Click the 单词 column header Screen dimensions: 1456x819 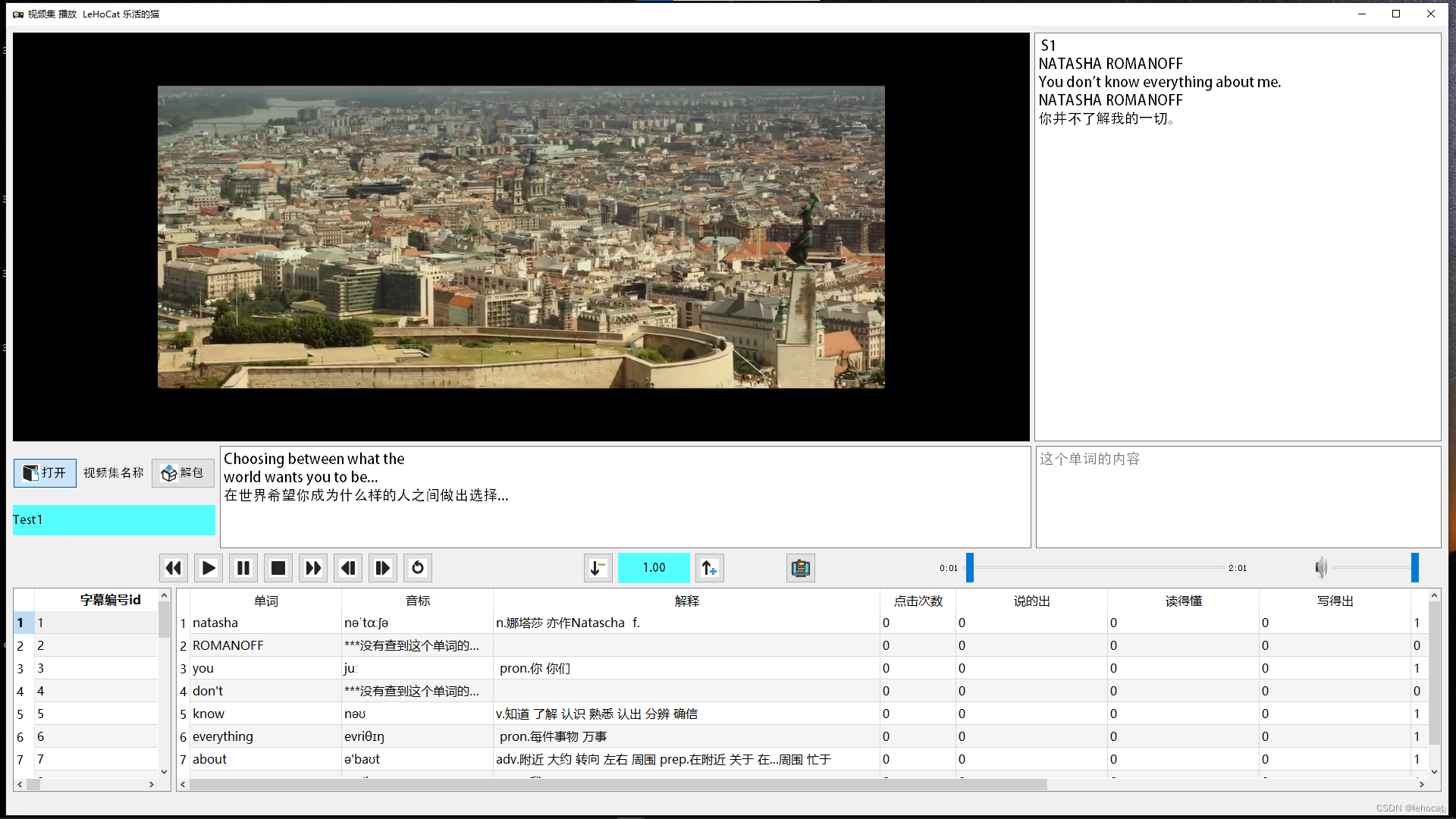tap(265, 601)
